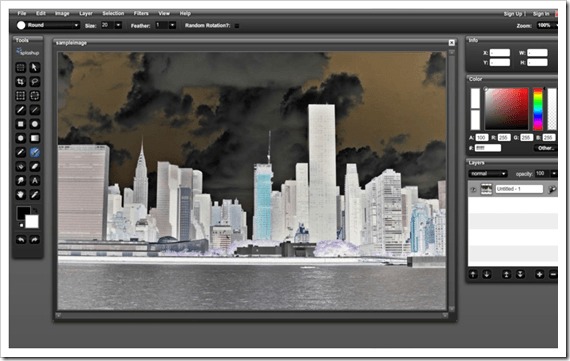Open the layer blend mode 'normal' dropdown

(487, 174)
